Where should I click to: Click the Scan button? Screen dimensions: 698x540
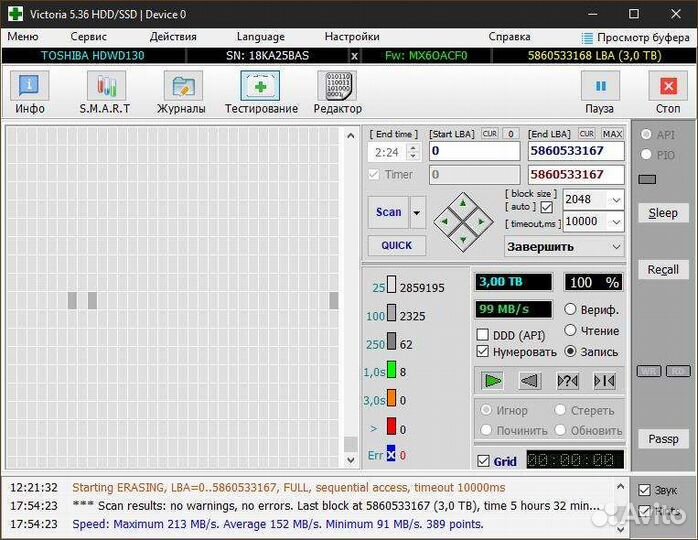[388, 212]
